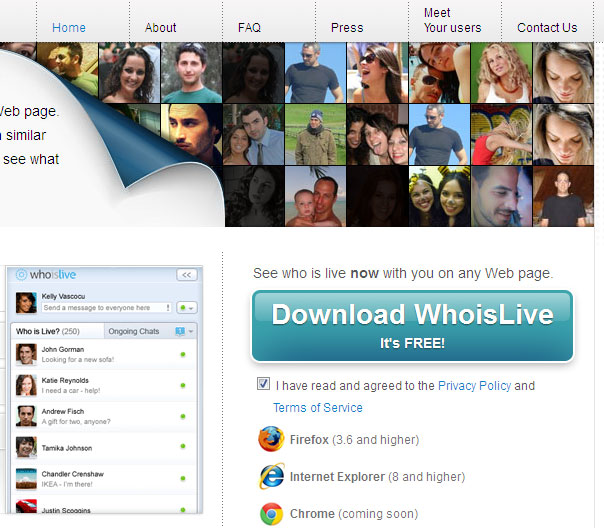Image resolution: width=604 pixels, height=528 pixels.
Task: Uncheck the privacy policy agreement checkbox
Action: click(263, 384)
